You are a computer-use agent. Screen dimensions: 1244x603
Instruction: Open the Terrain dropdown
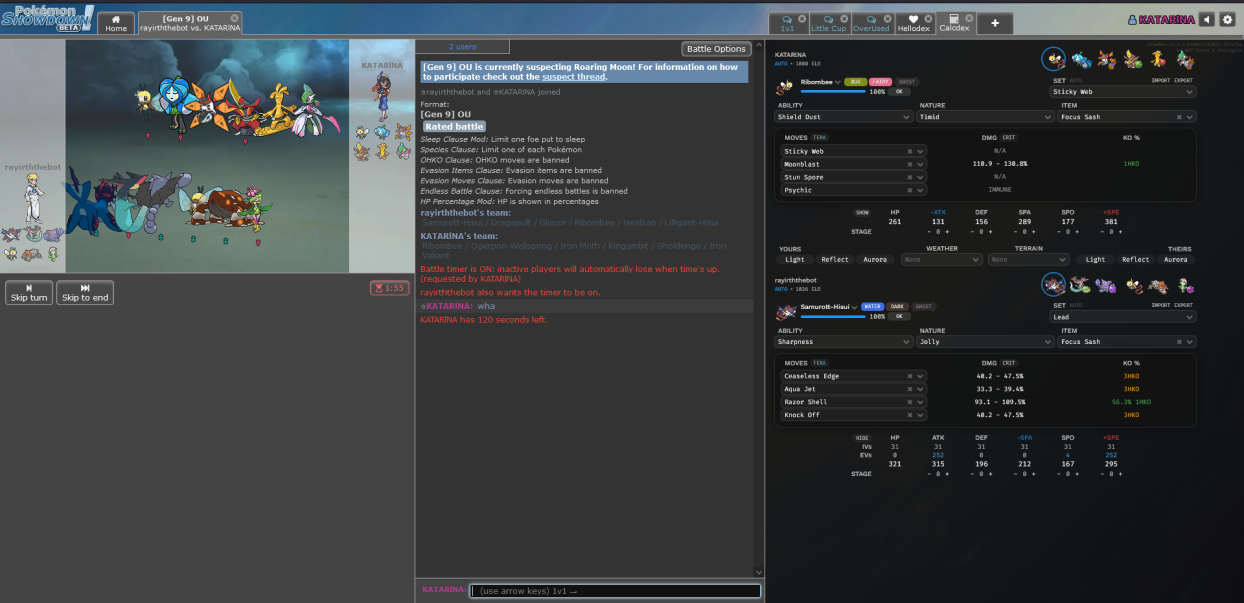point(1028,259)
